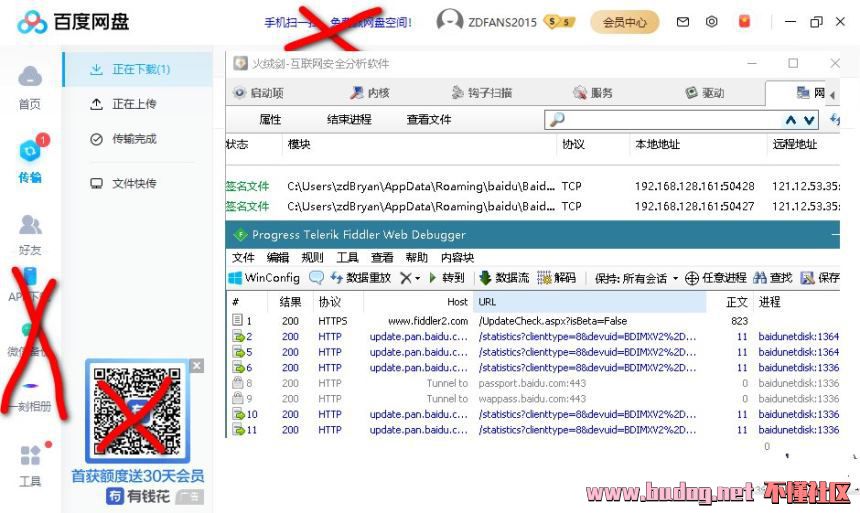
Task: Click 数据流 stream in Fiddler toolbar
Action: pyautogui.click(x=504, y=278)
